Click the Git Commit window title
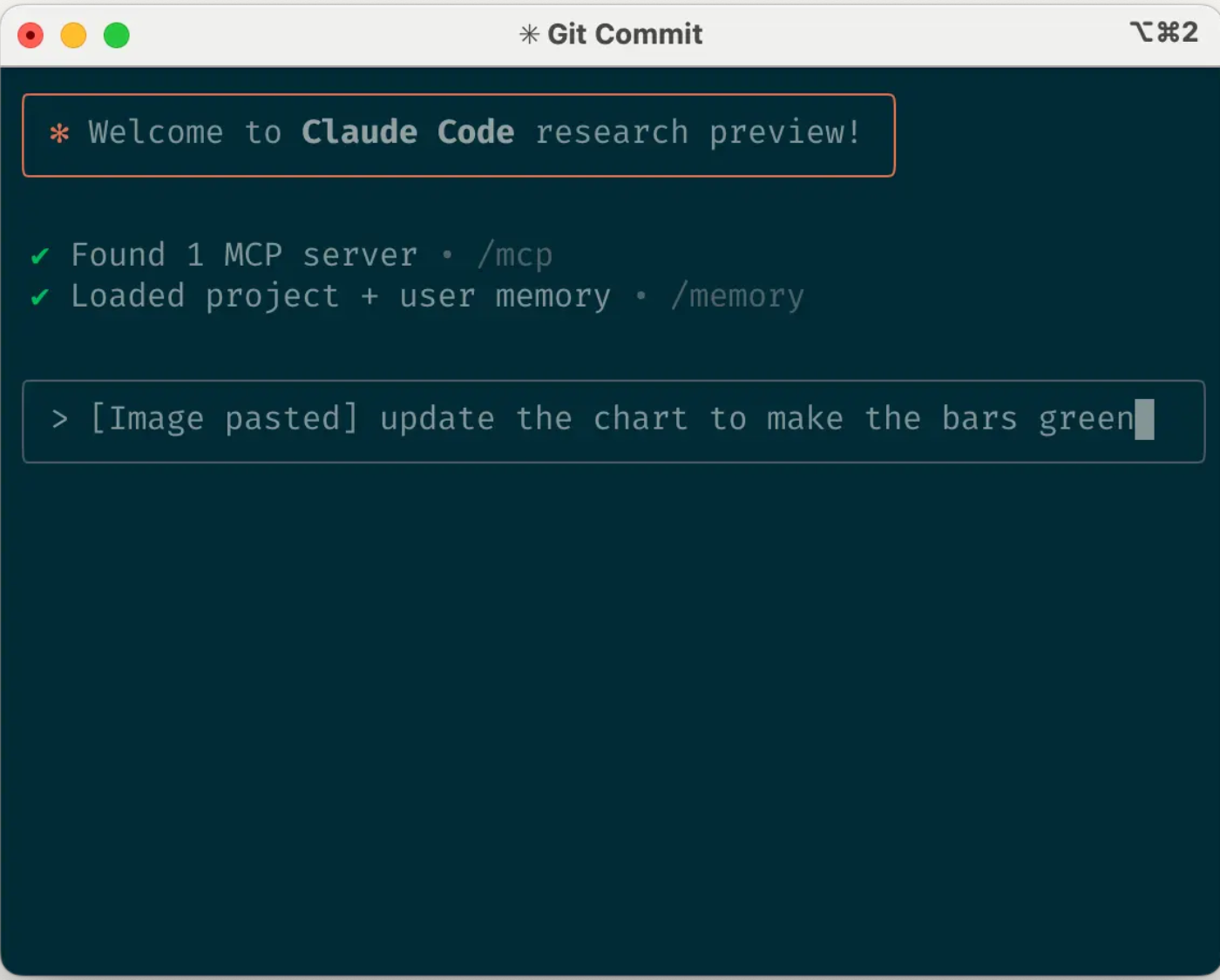This screenshot has height=980, width=1220. 624,34
